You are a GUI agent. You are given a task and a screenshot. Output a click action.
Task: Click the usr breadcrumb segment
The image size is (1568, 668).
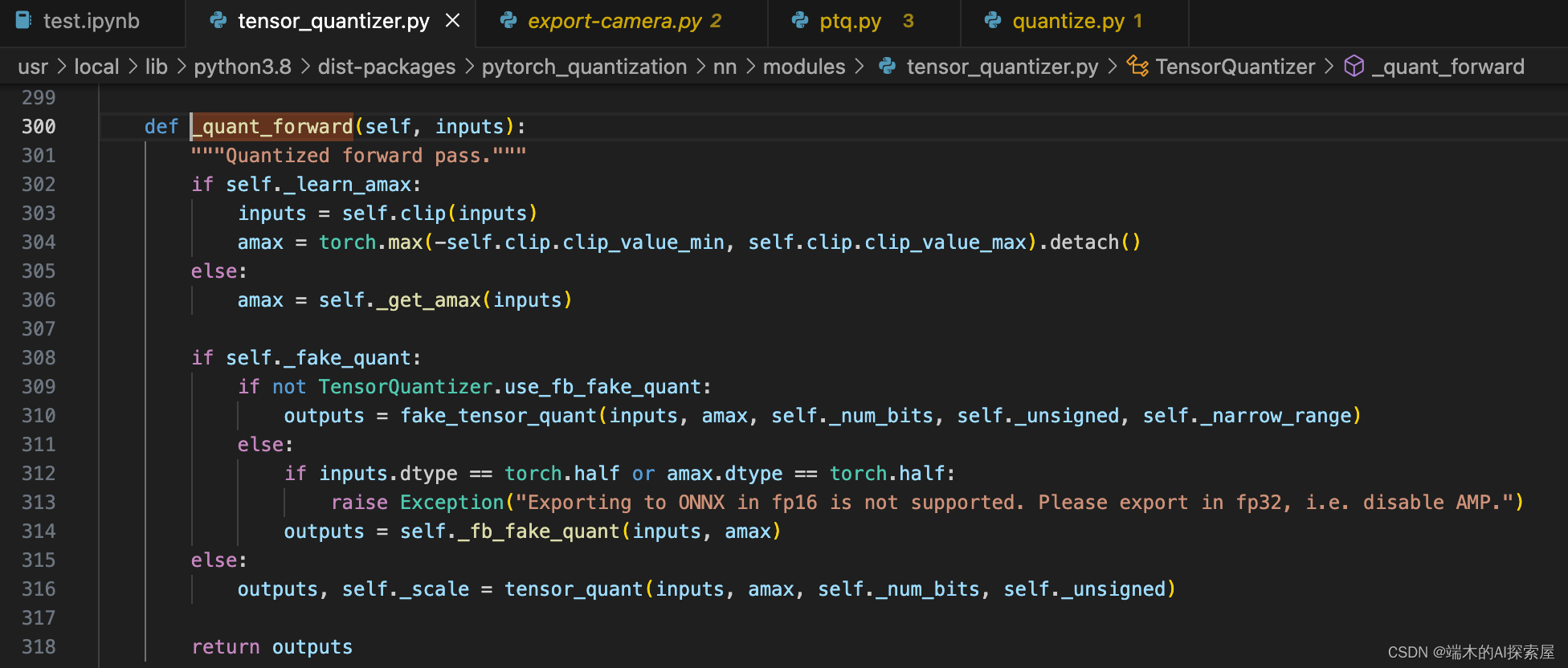coord(33,67)
